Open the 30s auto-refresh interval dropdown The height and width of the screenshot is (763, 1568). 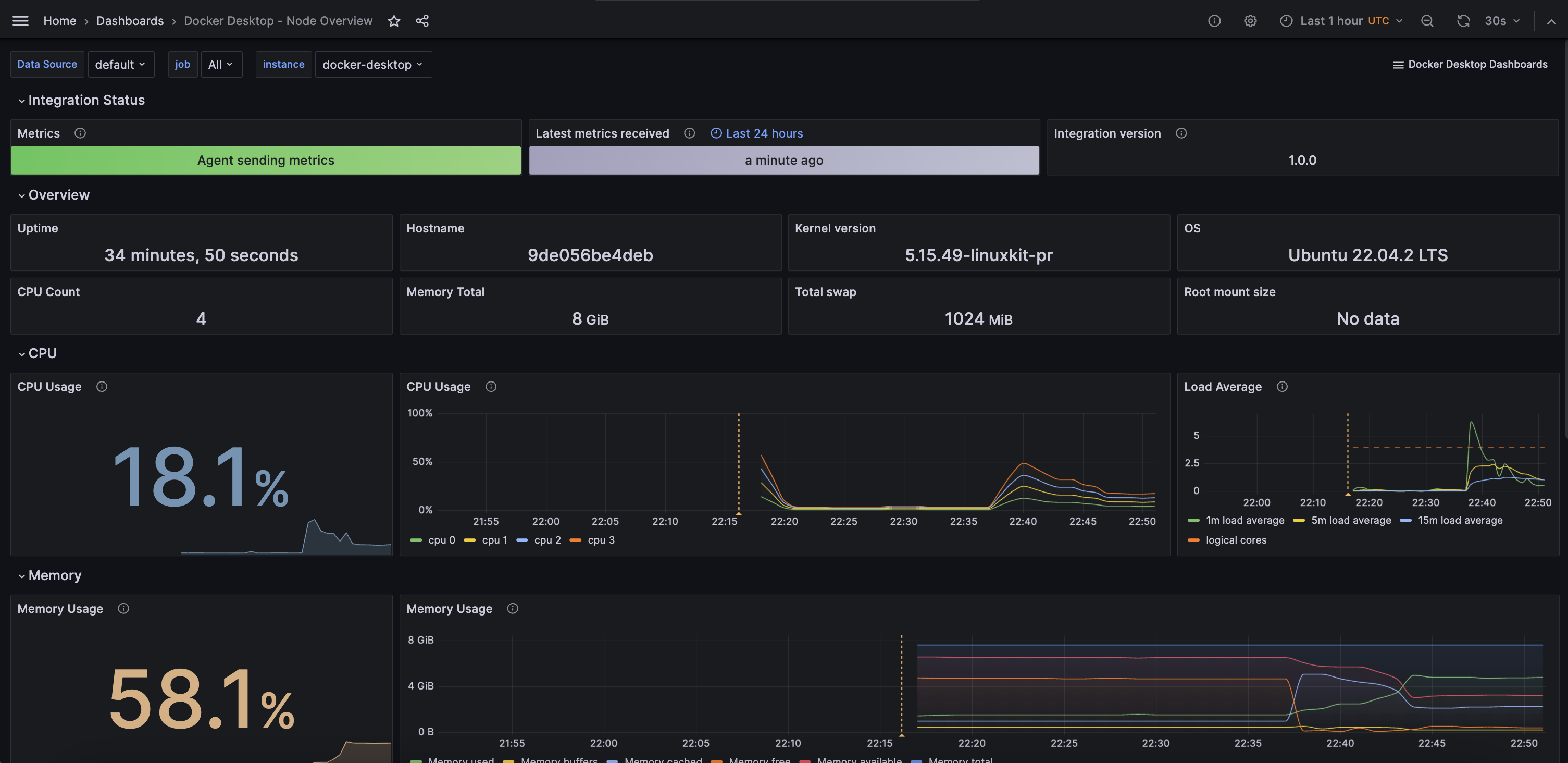click(1500, 20)
